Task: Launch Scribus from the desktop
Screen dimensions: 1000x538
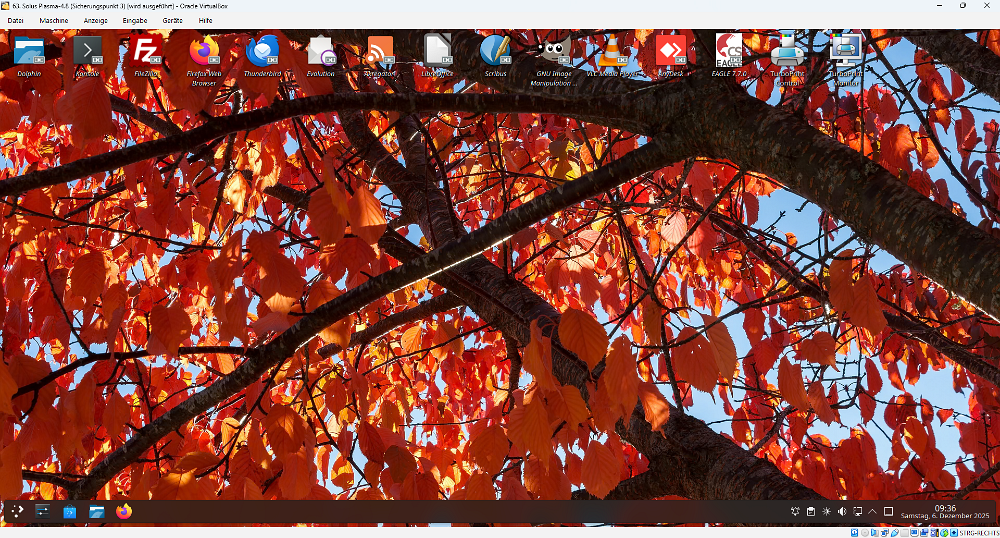Action: pyautogui.click(x=495, y=51)
